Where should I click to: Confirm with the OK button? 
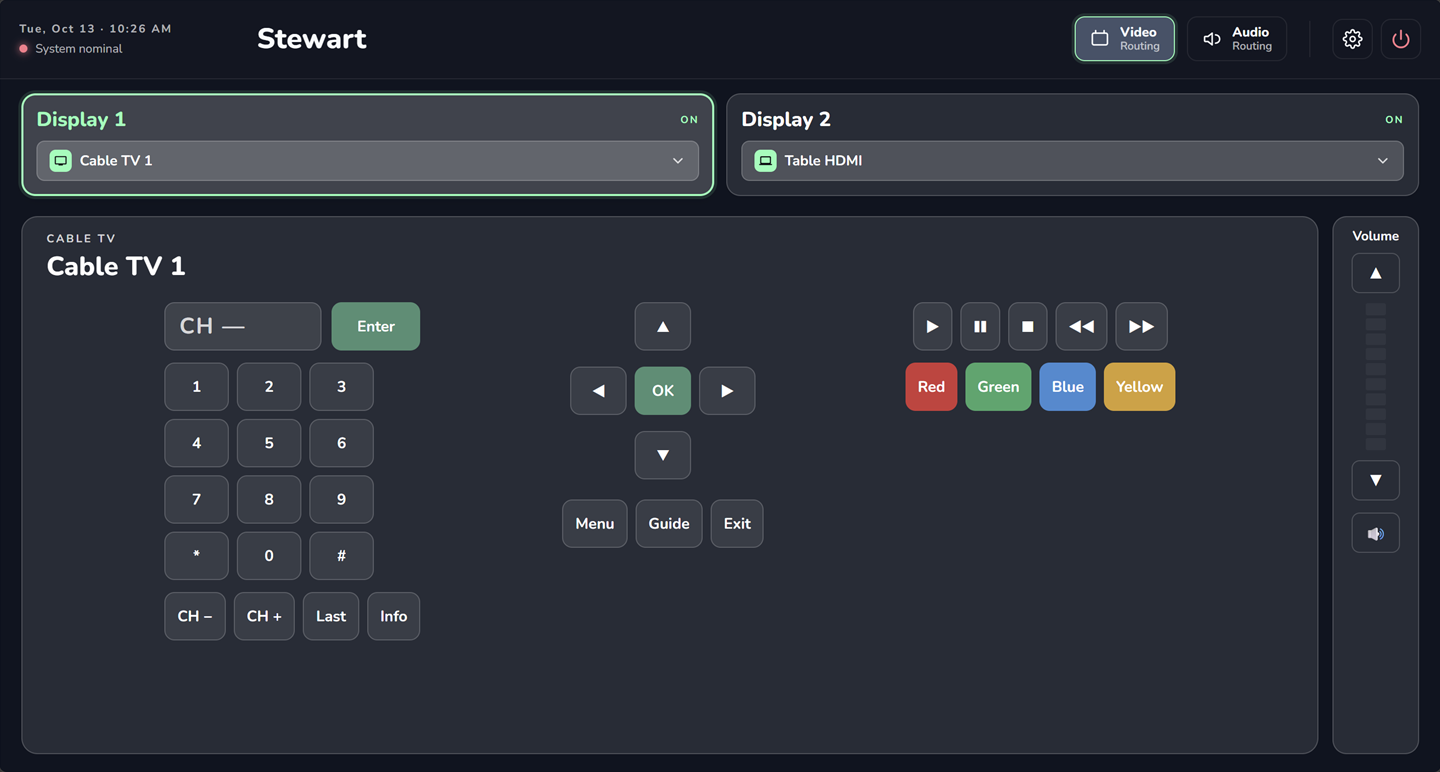(x=663, y=391)
